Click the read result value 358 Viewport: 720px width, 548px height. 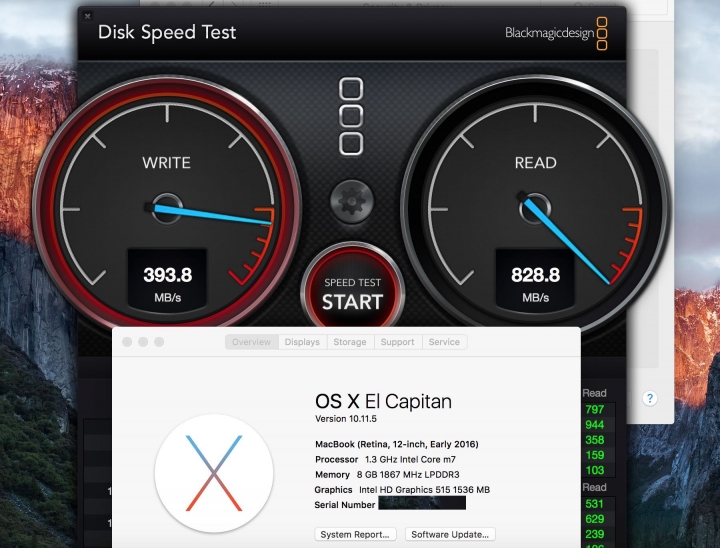click(595, 440)
